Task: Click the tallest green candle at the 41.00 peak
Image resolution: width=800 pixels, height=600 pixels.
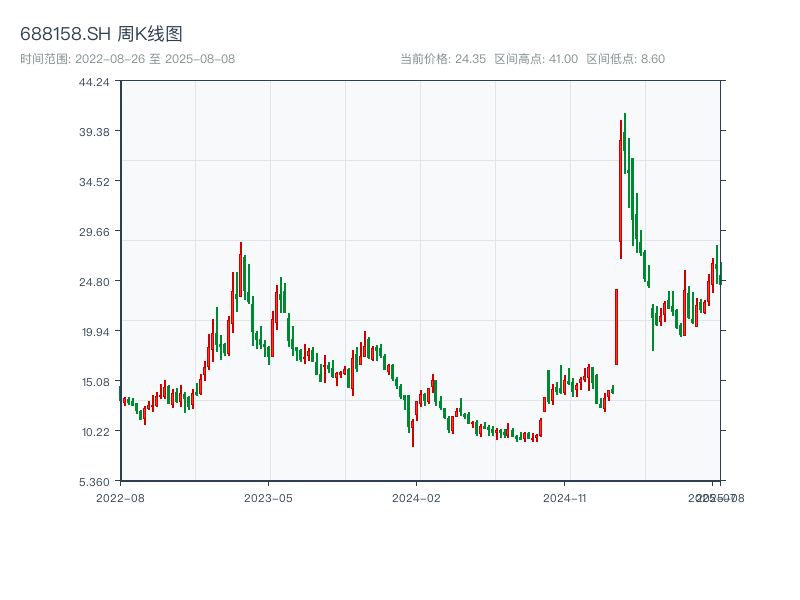Action: pyautogui.click(x=624, y=143)
